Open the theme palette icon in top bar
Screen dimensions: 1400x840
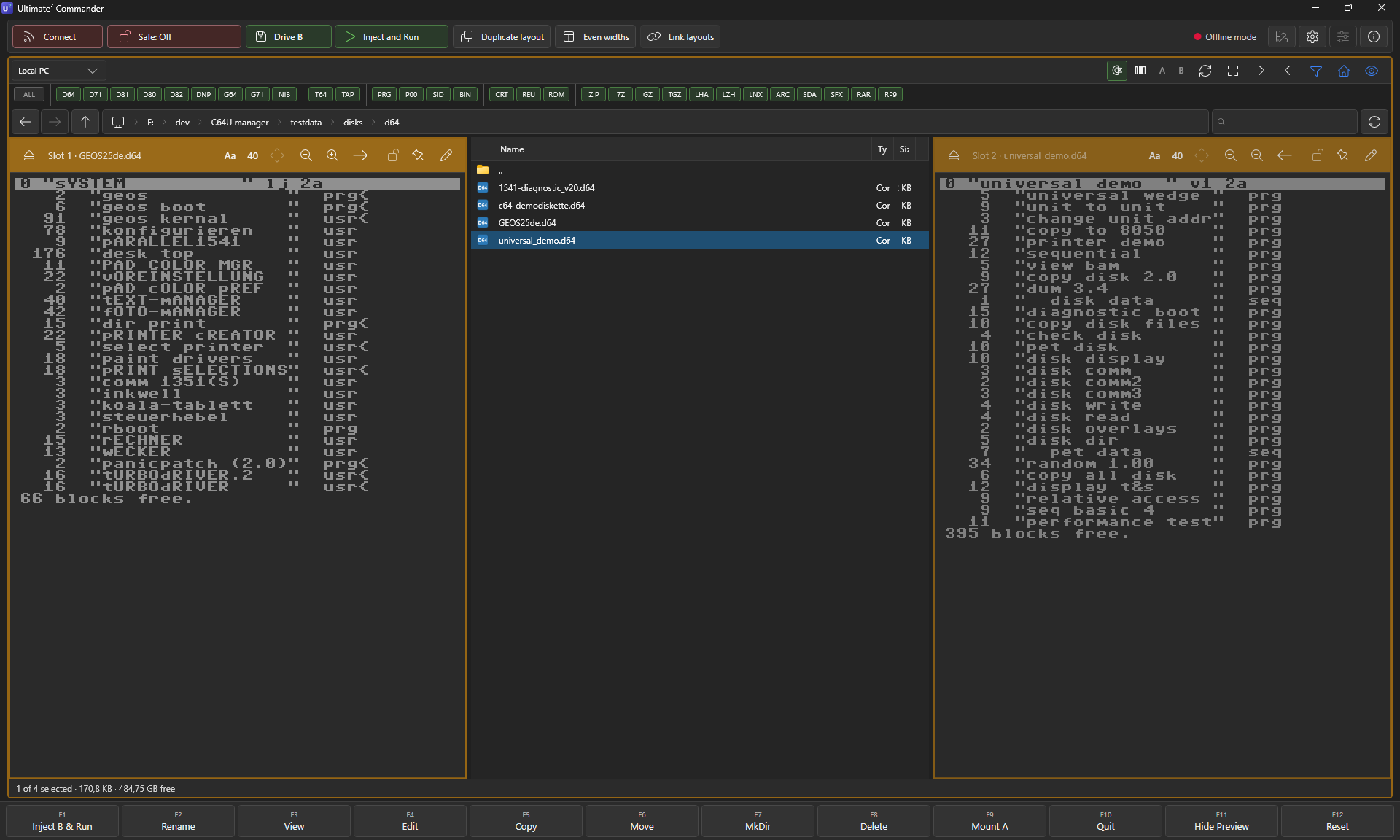[1282, 36]
